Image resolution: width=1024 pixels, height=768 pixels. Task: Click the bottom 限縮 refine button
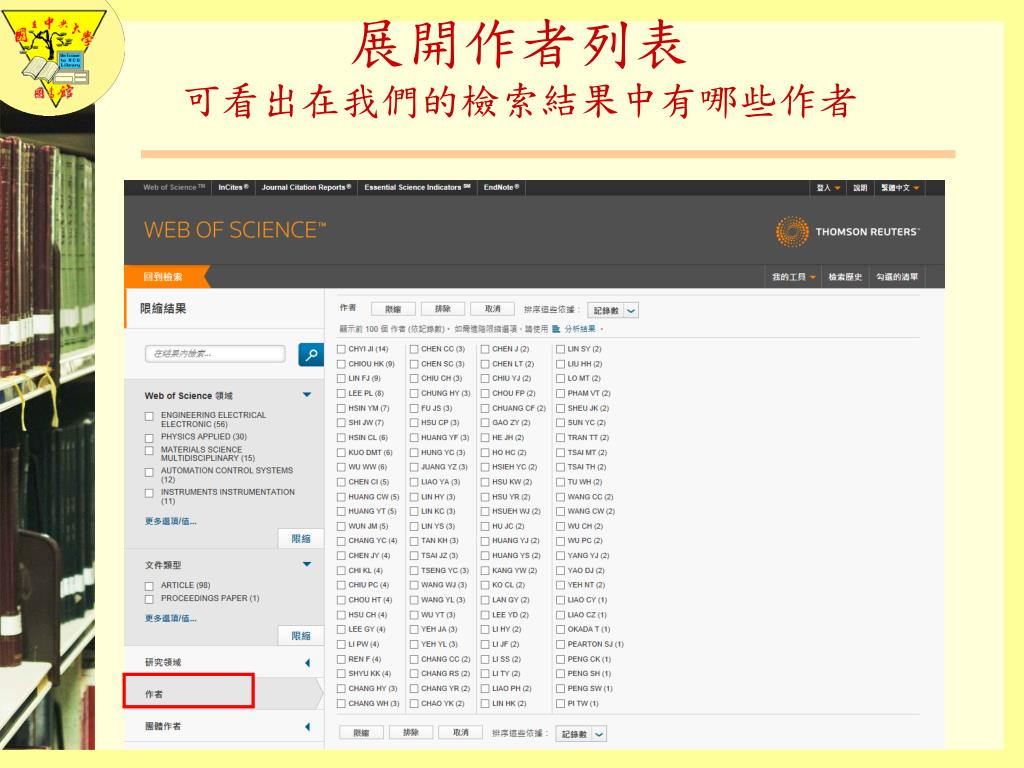(x=361, y=733)
